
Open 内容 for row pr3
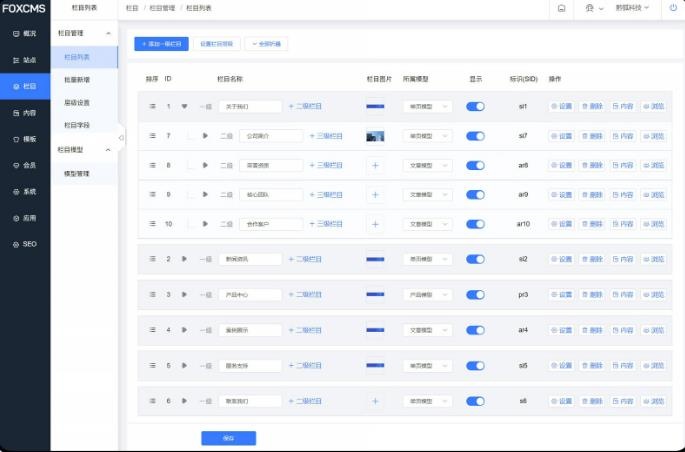(622, 294)
